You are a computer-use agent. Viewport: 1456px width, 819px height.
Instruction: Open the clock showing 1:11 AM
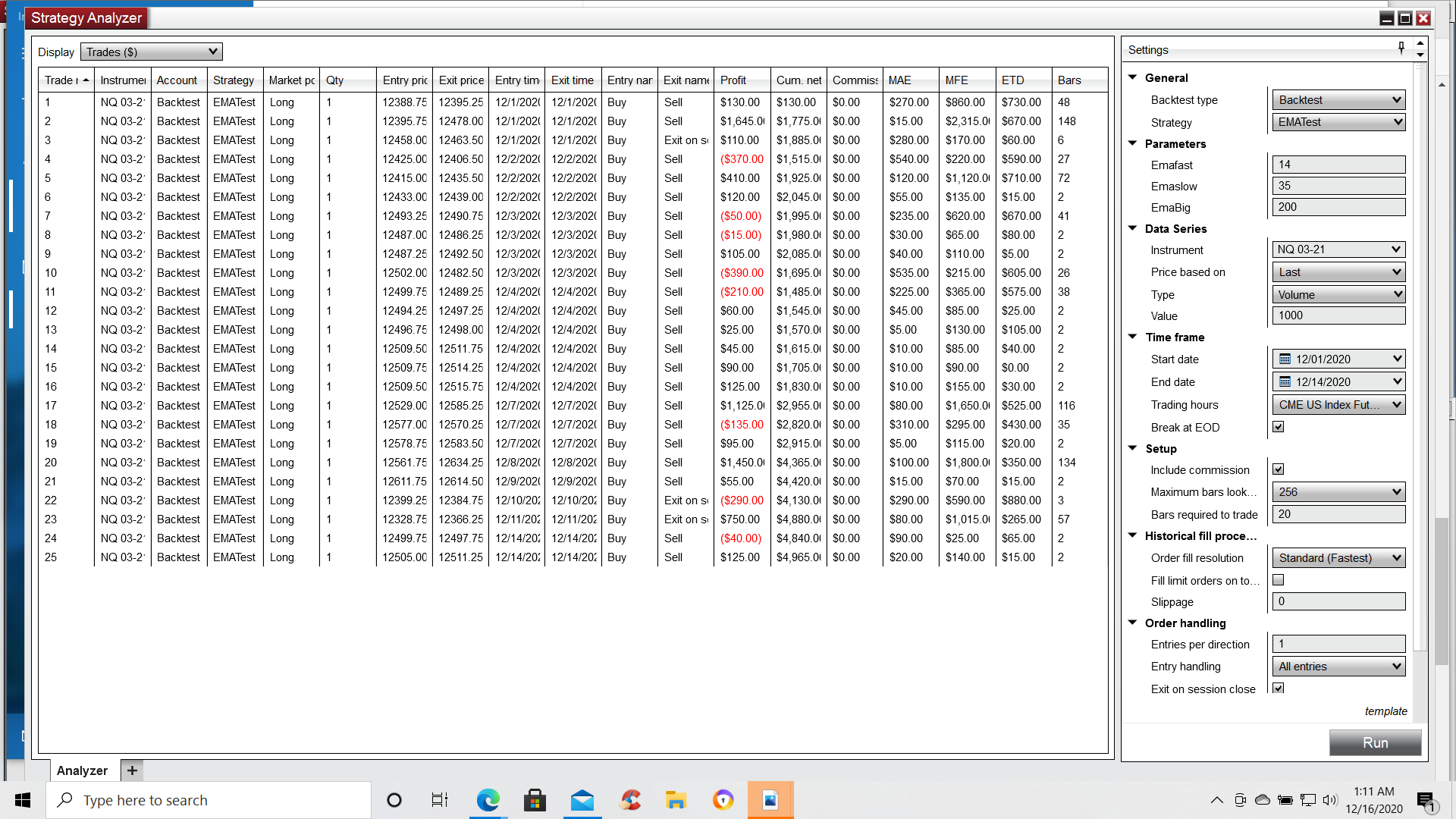(x=1374, y=800)
